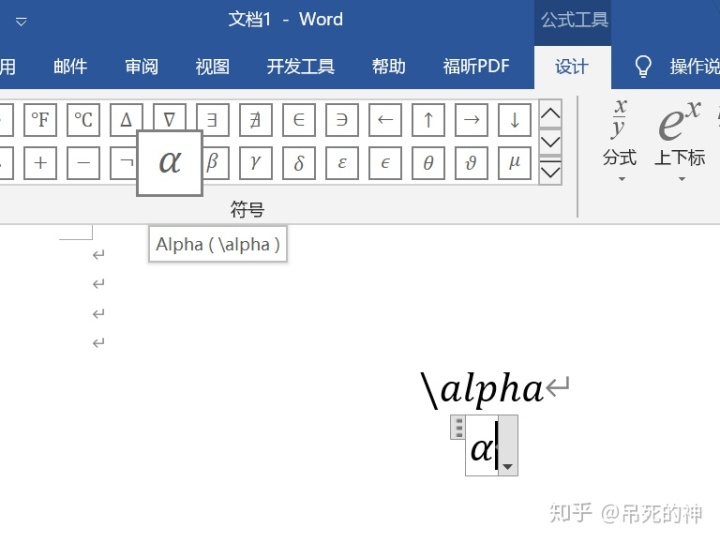
Task: Switch to the 视图 tab
Action: [212, 67]
